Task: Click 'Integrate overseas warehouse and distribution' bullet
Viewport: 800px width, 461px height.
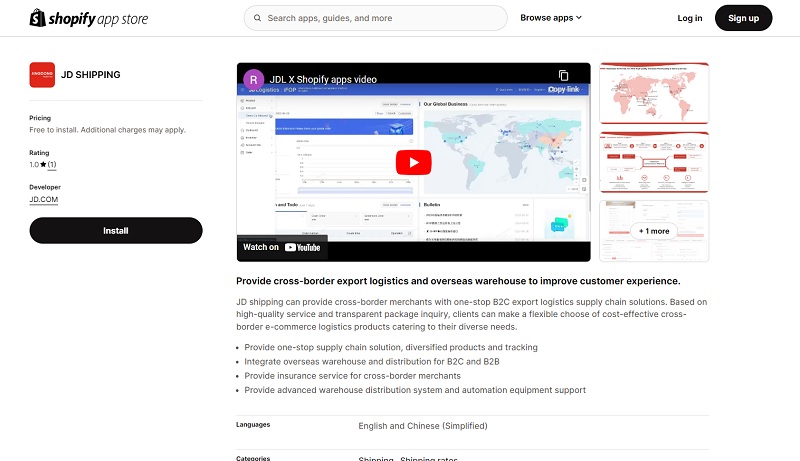Action: tap(372, 362)
